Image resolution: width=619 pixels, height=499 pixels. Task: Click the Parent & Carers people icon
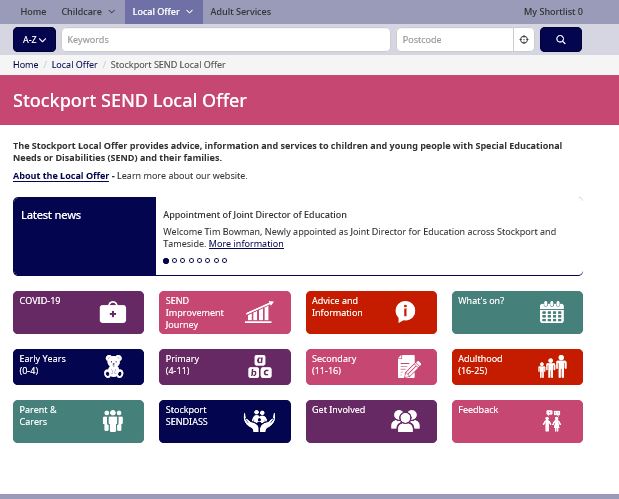coord(113,421)
